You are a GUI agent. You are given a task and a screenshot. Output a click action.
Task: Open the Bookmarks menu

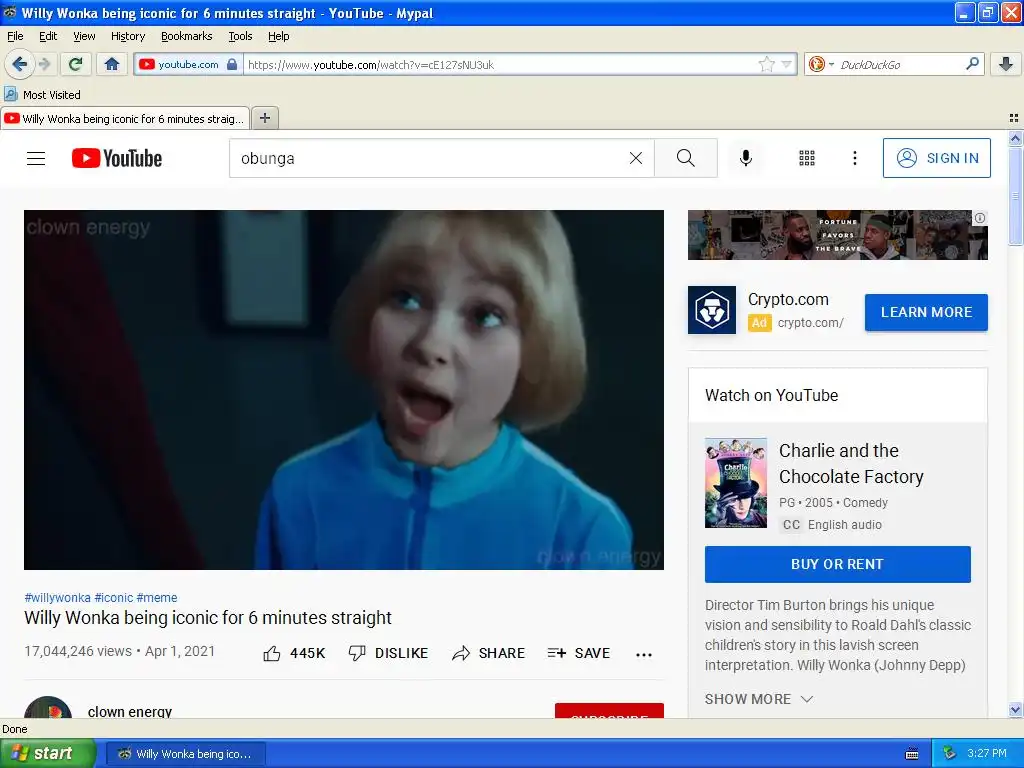(x=187, y=36)
